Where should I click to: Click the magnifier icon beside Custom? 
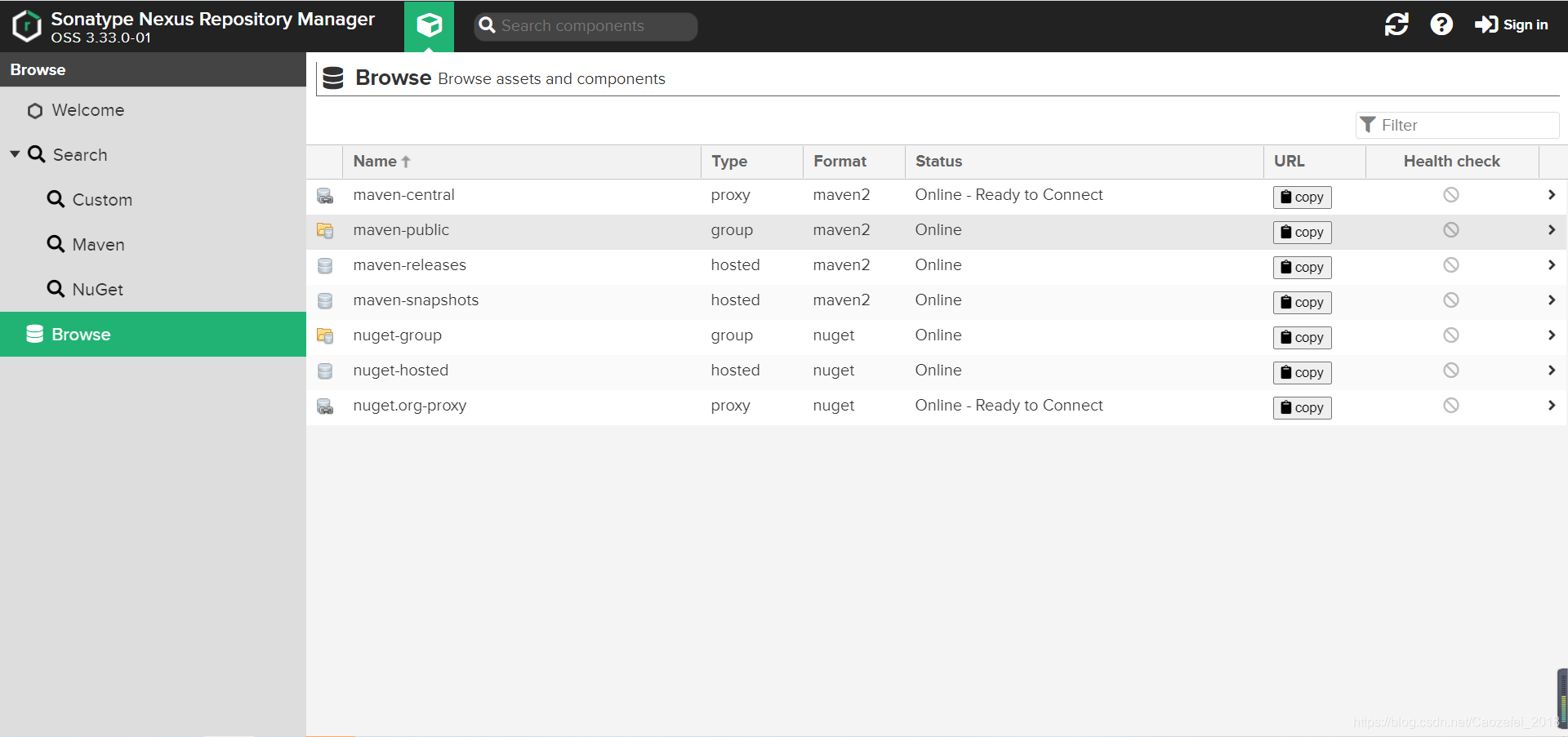click(56, 199)
